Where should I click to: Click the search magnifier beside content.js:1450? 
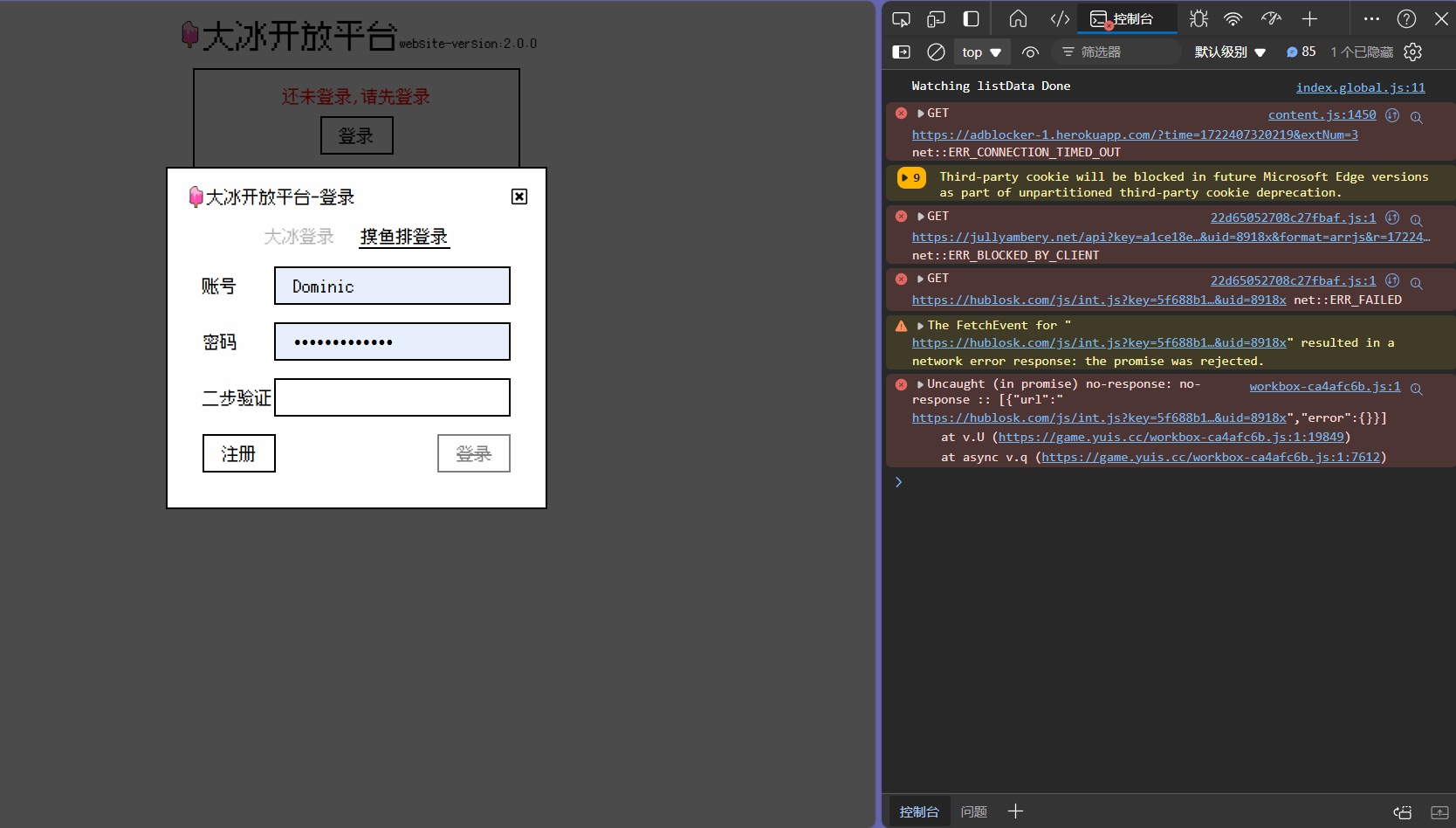click(x=1417, y=116)
